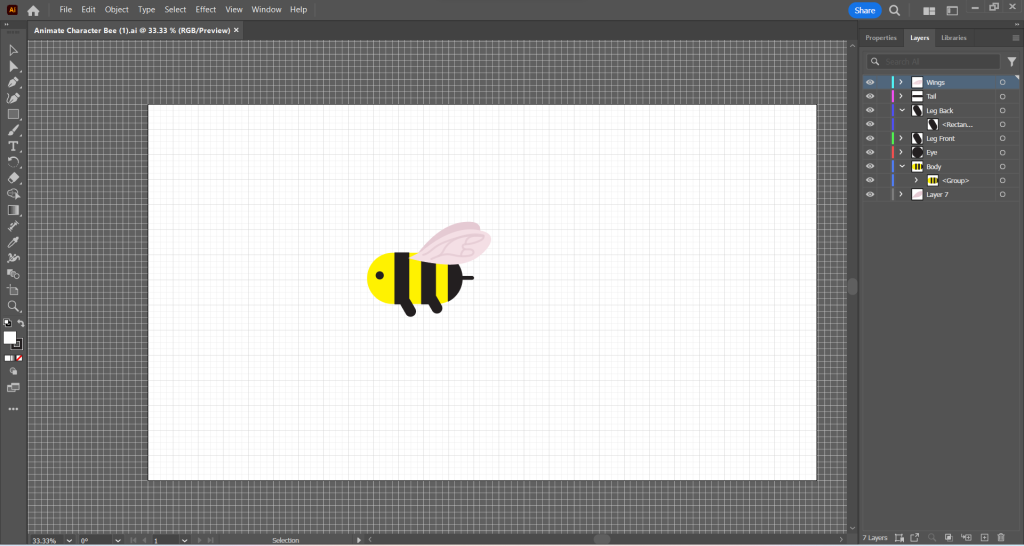Delete selection using trash icon
Viewport: 1024px width, 546px height.
tap(1001, 538)
